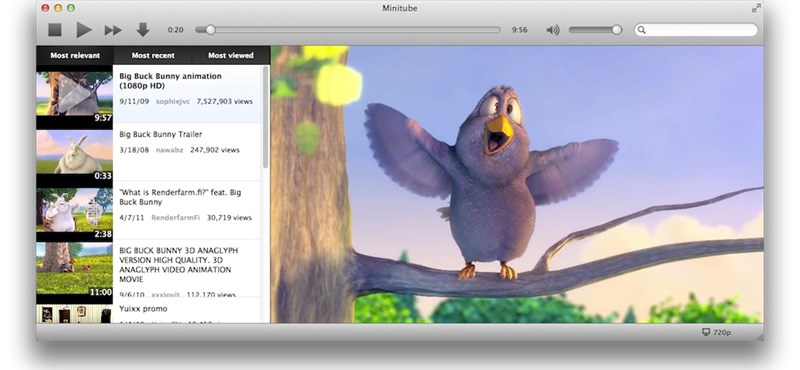The image size is (800, 370).
Task: Select the title 'Big Buck Bunny animation (1080p HD)'
Action: [x=170, y=81]
